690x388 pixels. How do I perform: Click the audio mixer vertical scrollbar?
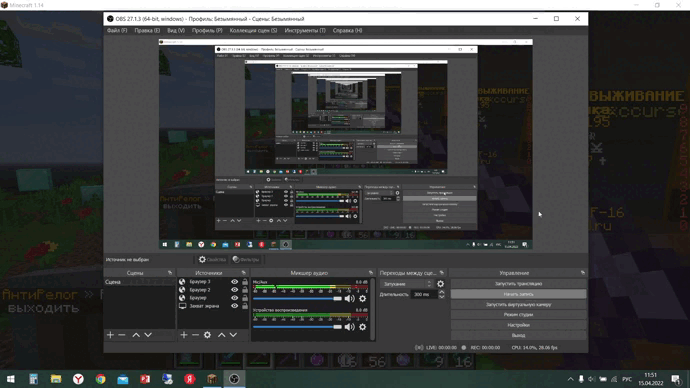373,310
